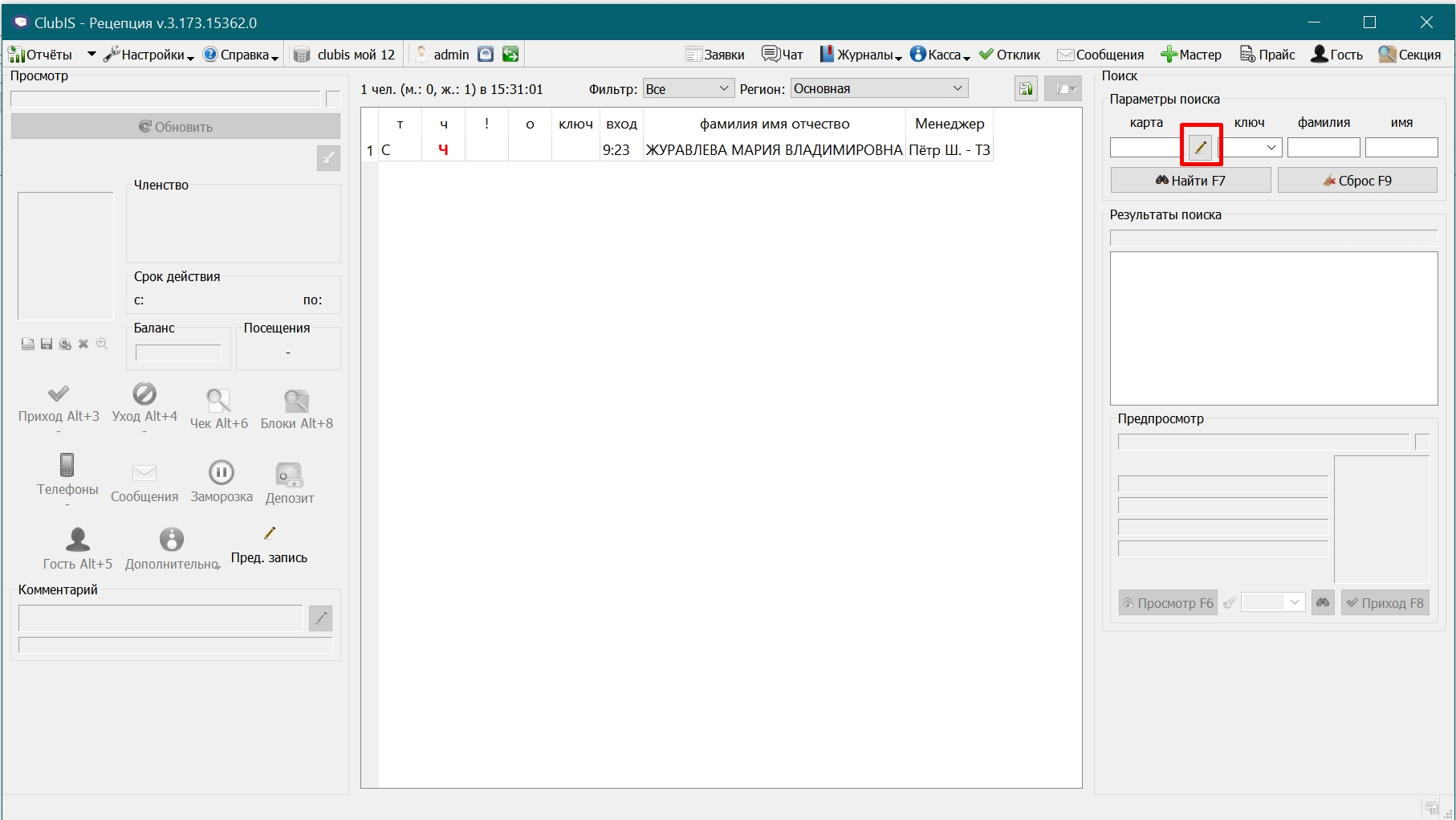Click the Найти F7 search button

pyautogui.click(x=1190, y=180)
